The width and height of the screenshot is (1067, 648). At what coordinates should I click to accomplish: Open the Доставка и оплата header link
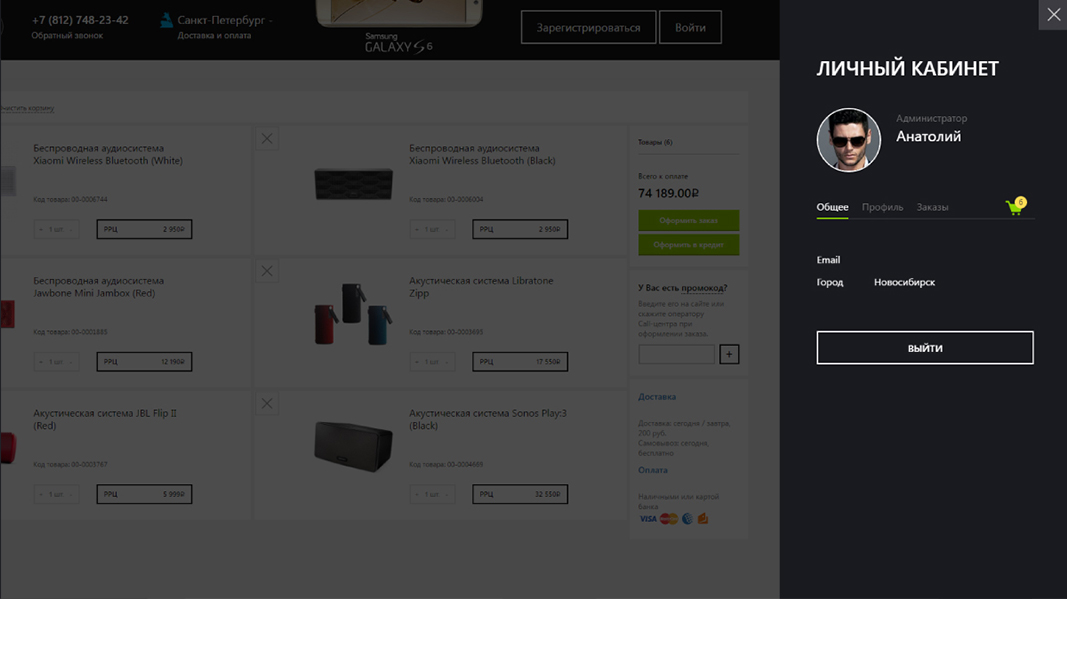coord(214,35)
